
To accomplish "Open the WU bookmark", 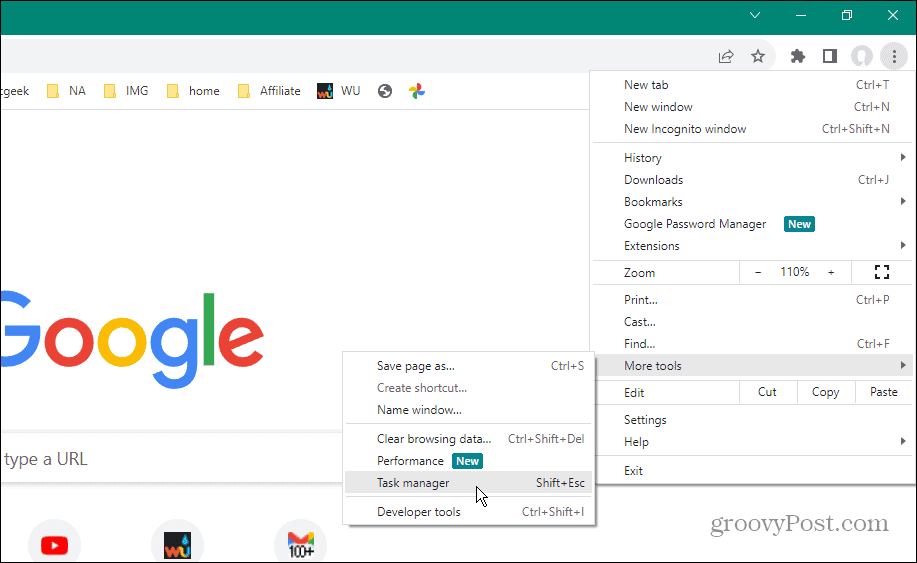I will [x=339, y=91].
